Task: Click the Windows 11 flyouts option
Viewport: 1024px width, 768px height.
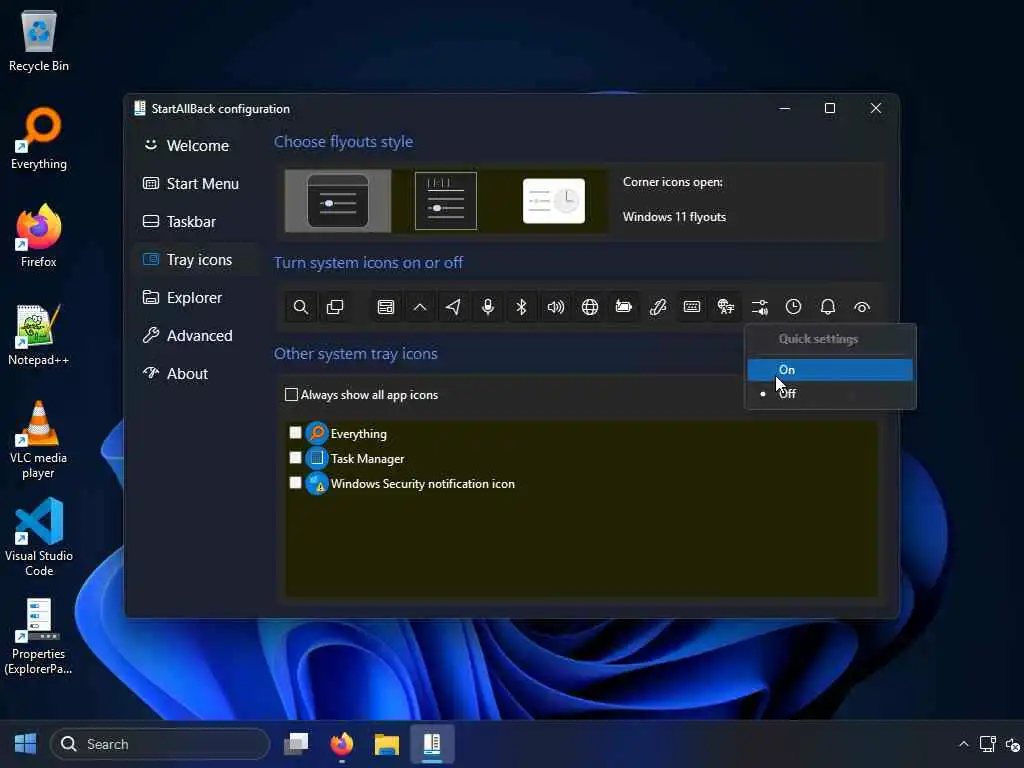Action: (674, 217)
